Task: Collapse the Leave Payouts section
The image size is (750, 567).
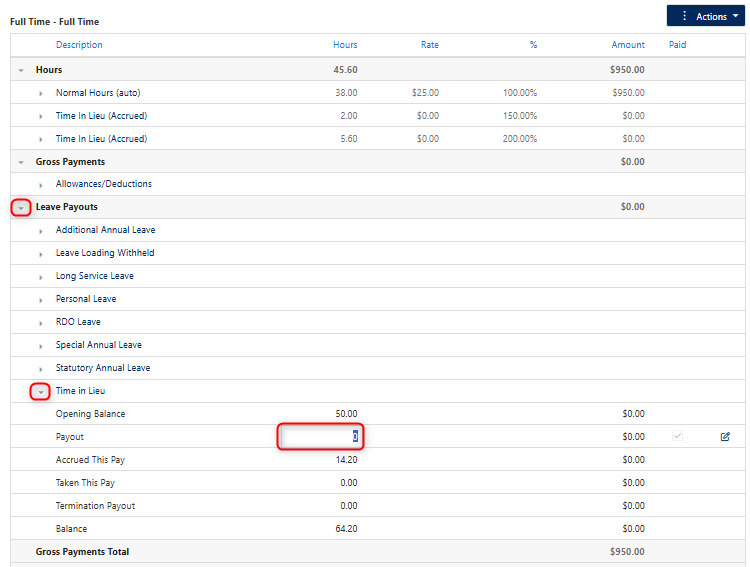Action: 21,208
